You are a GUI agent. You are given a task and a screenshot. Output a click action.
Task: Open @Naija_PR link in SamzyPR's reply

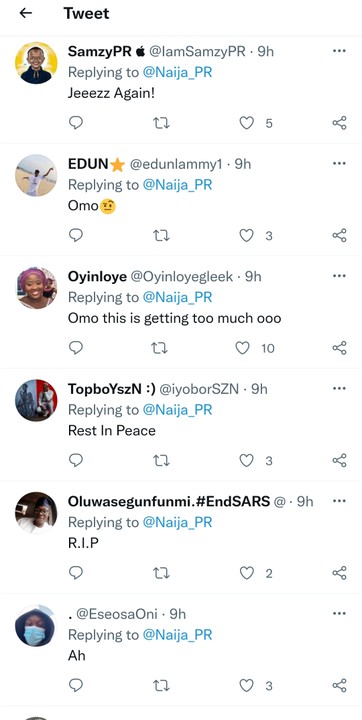(x=177, y=72)
